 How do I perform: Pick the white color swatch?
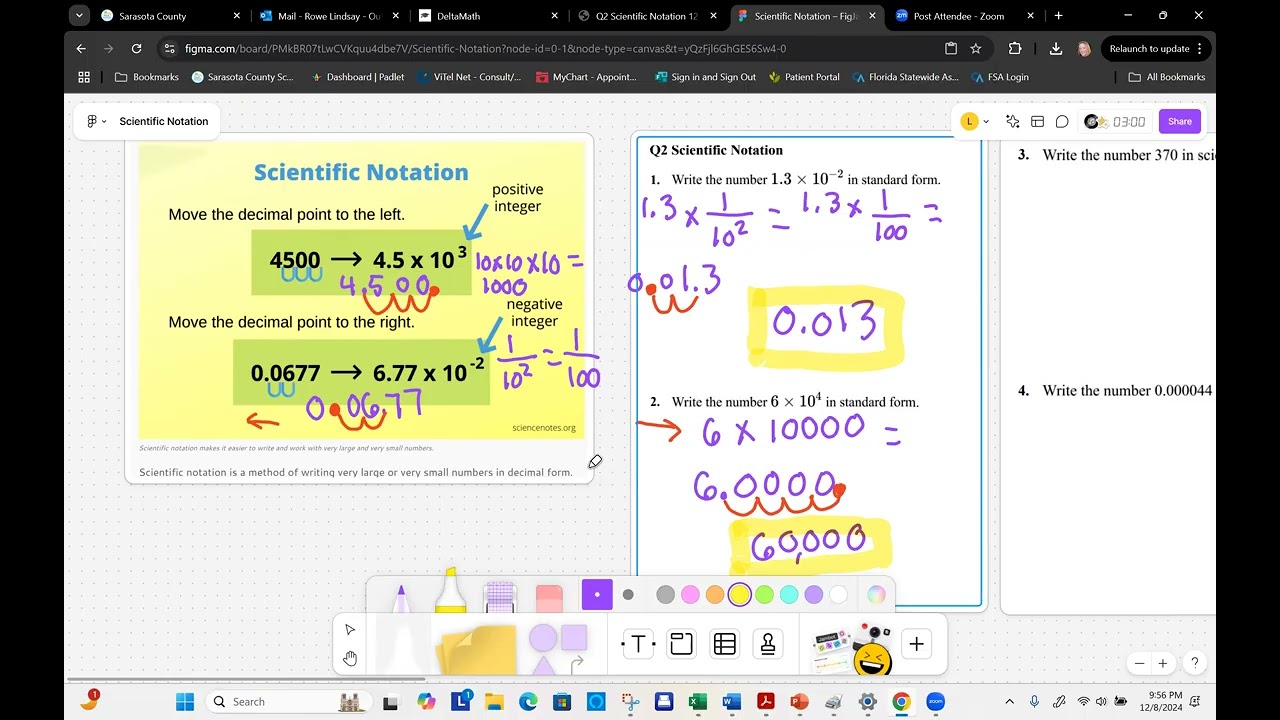point(838,595)
